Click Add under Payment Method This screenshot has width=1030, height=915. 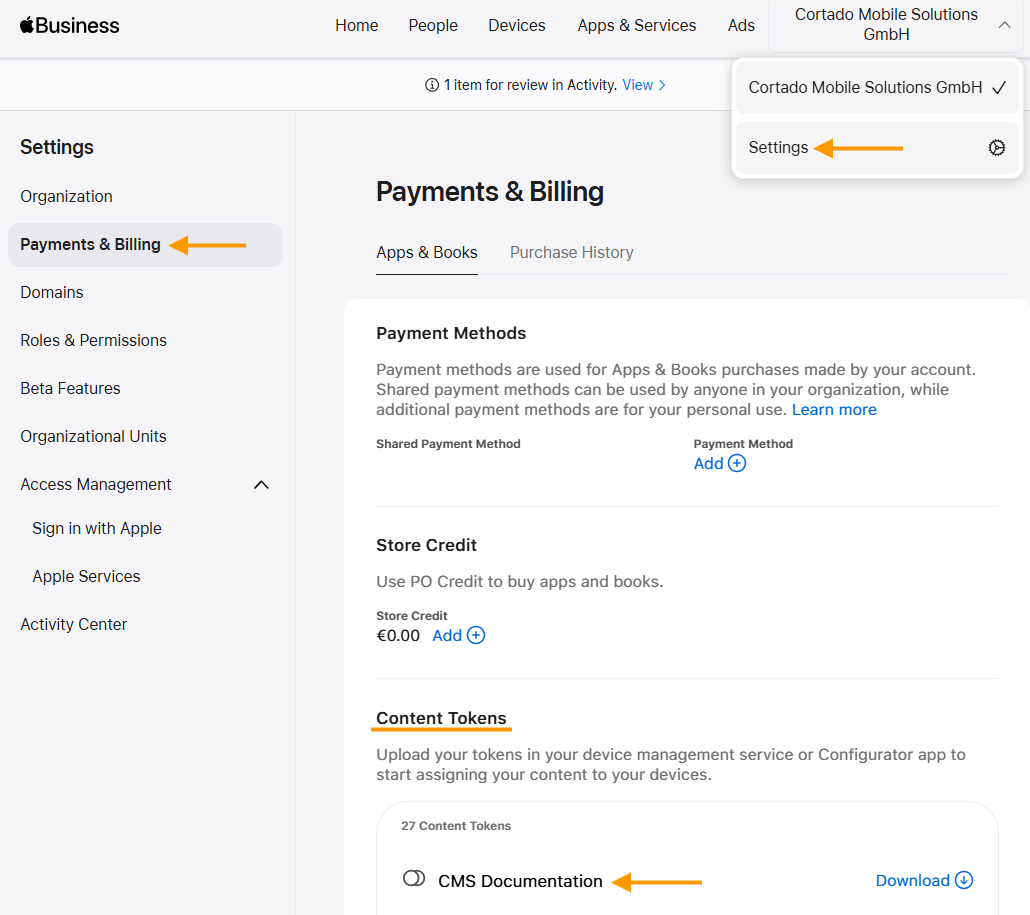click(x=709, y=464)
